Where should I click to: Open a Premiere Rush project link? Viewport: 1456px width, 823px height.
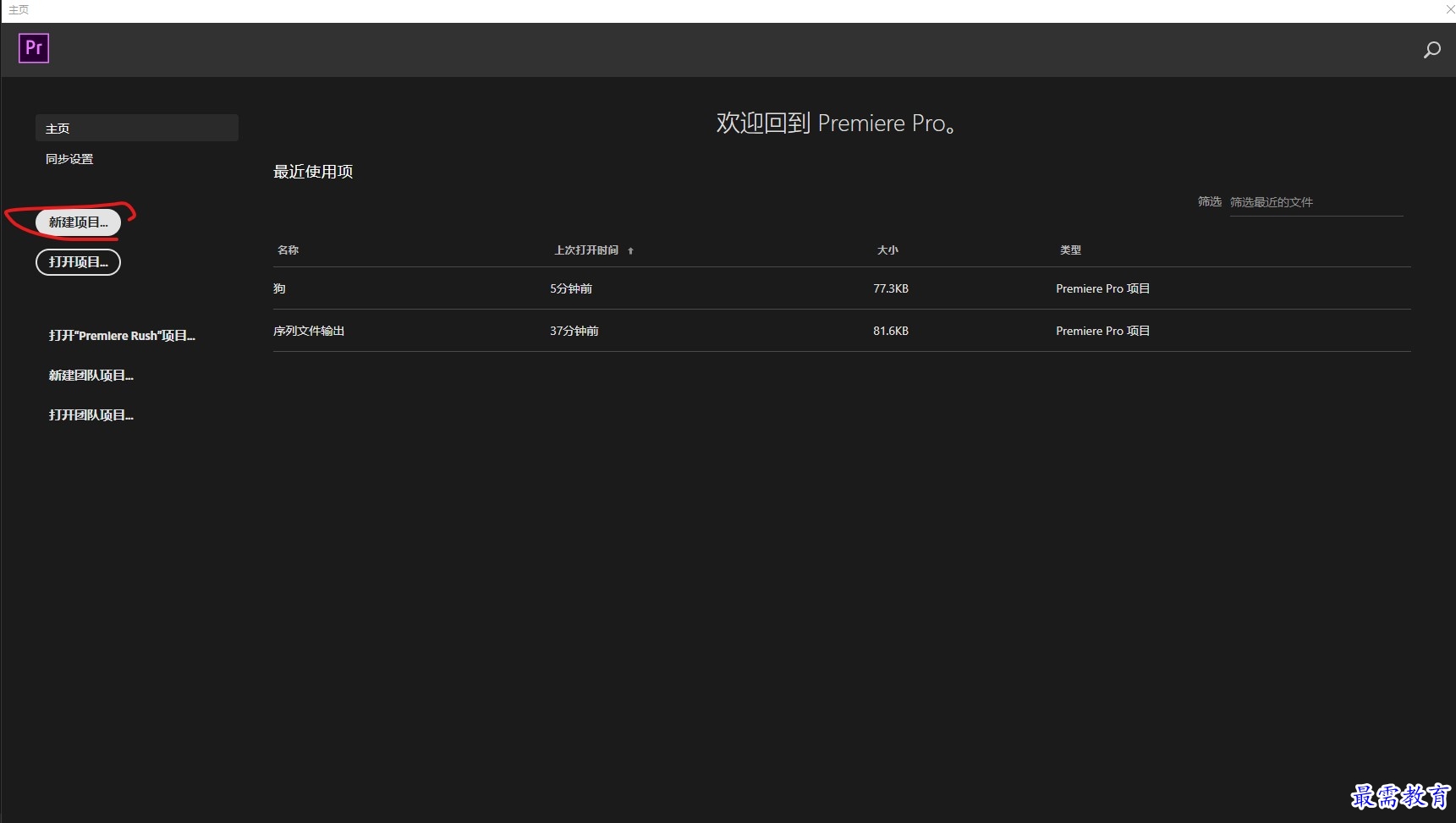point(122,336)
